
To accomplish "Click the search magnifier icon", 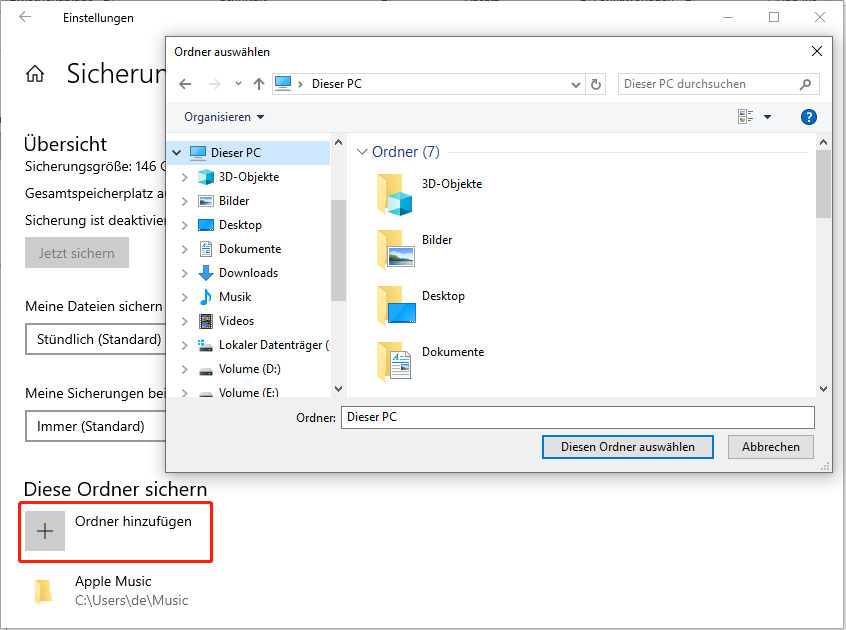I will pos(806,84).
